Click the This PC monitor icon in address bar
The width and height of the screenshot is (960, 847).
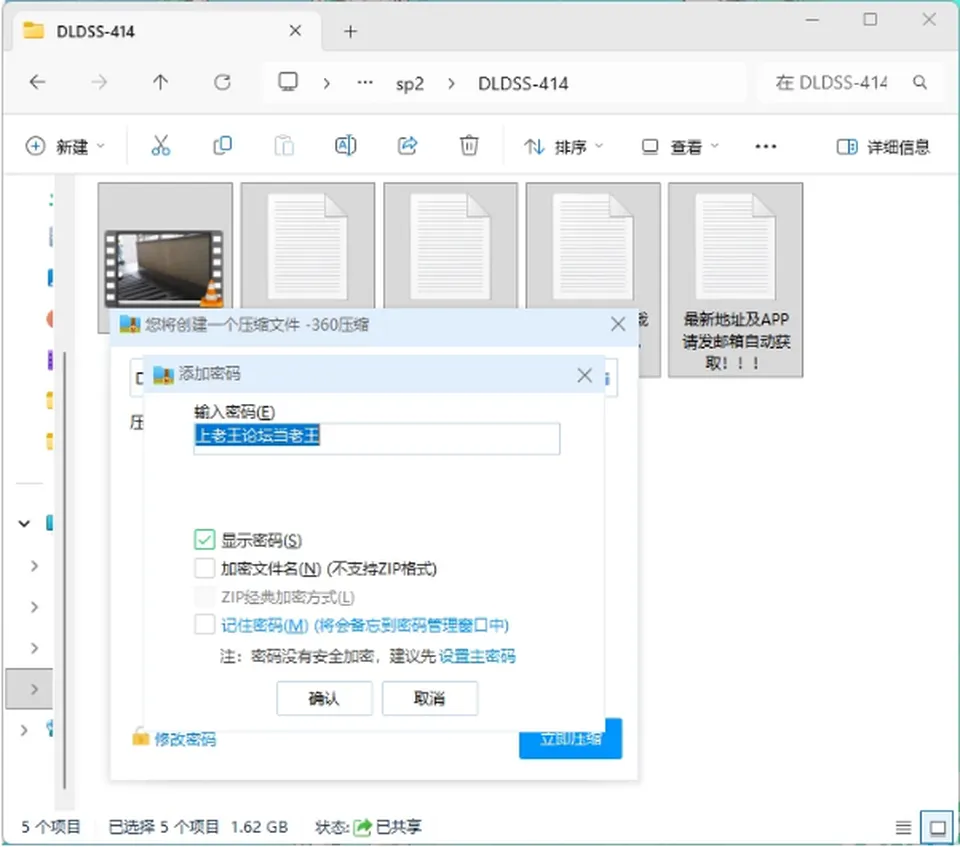pyautogui.click(x=288, y=81)
